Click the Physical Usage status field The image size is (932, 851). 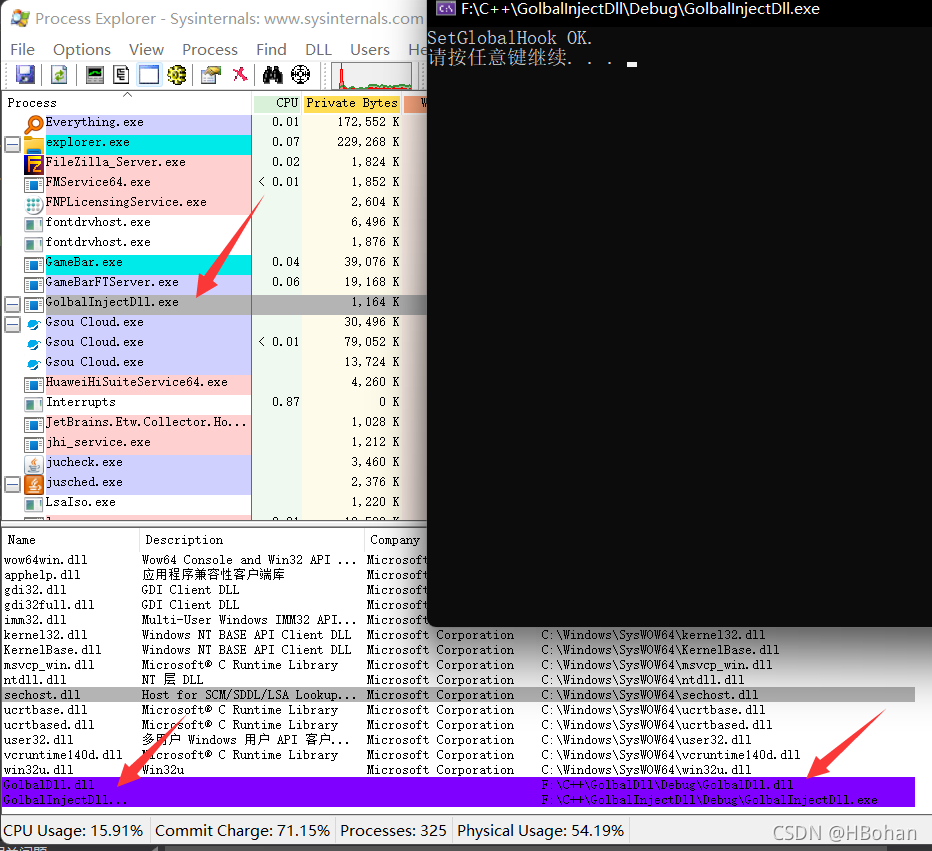click(x=540, y=830)
